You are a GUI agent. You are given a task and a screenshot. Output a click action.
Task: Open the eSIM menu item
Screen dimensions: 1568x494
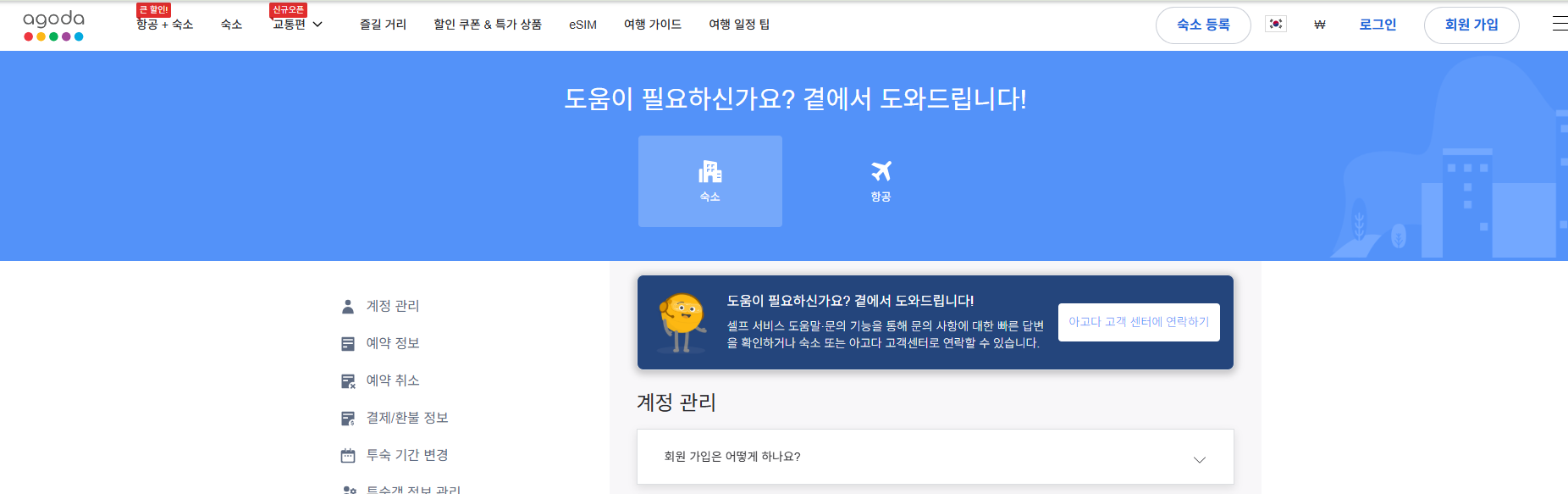click(582, 25)
